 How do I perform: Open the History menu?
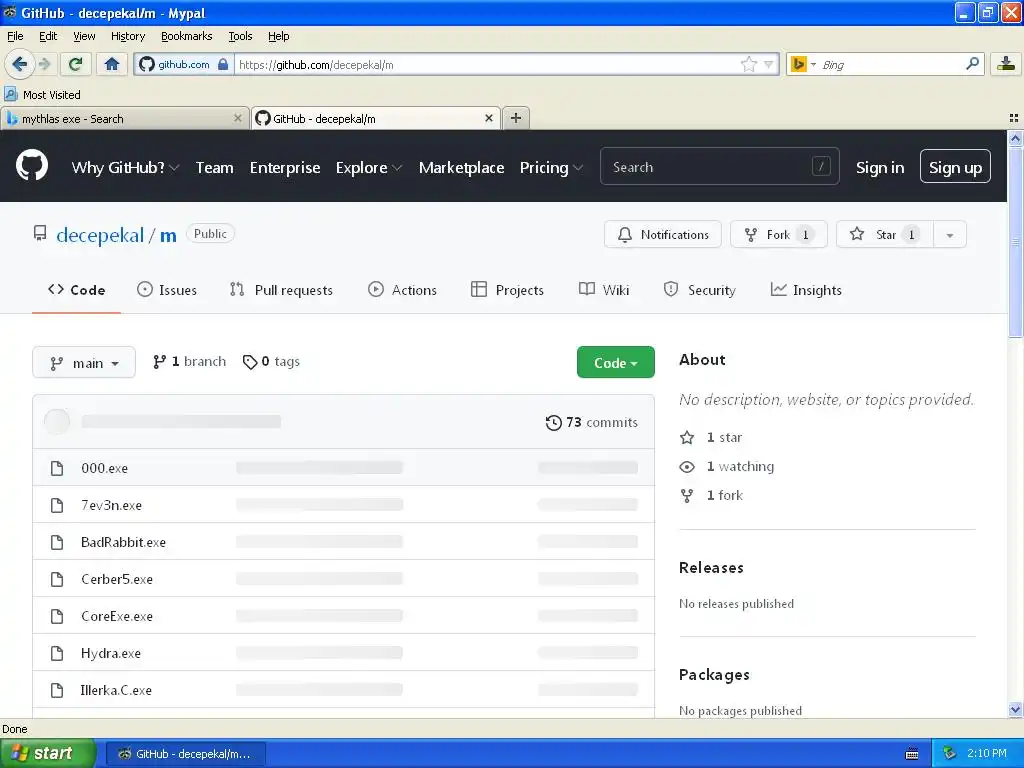[128, 36]
